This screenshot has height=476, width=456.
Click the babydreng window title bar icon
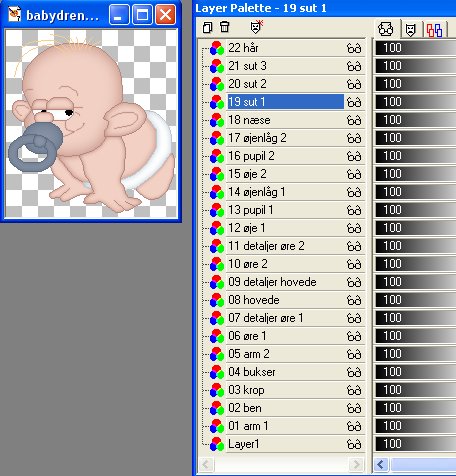click(14, 15)
